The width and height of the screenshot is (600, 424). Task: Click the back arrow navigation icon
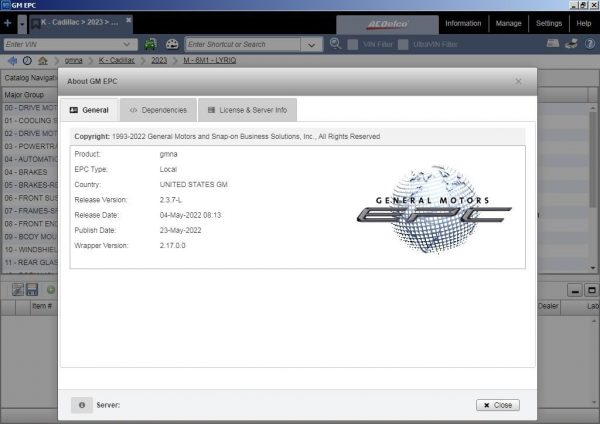tap(13, 60)
